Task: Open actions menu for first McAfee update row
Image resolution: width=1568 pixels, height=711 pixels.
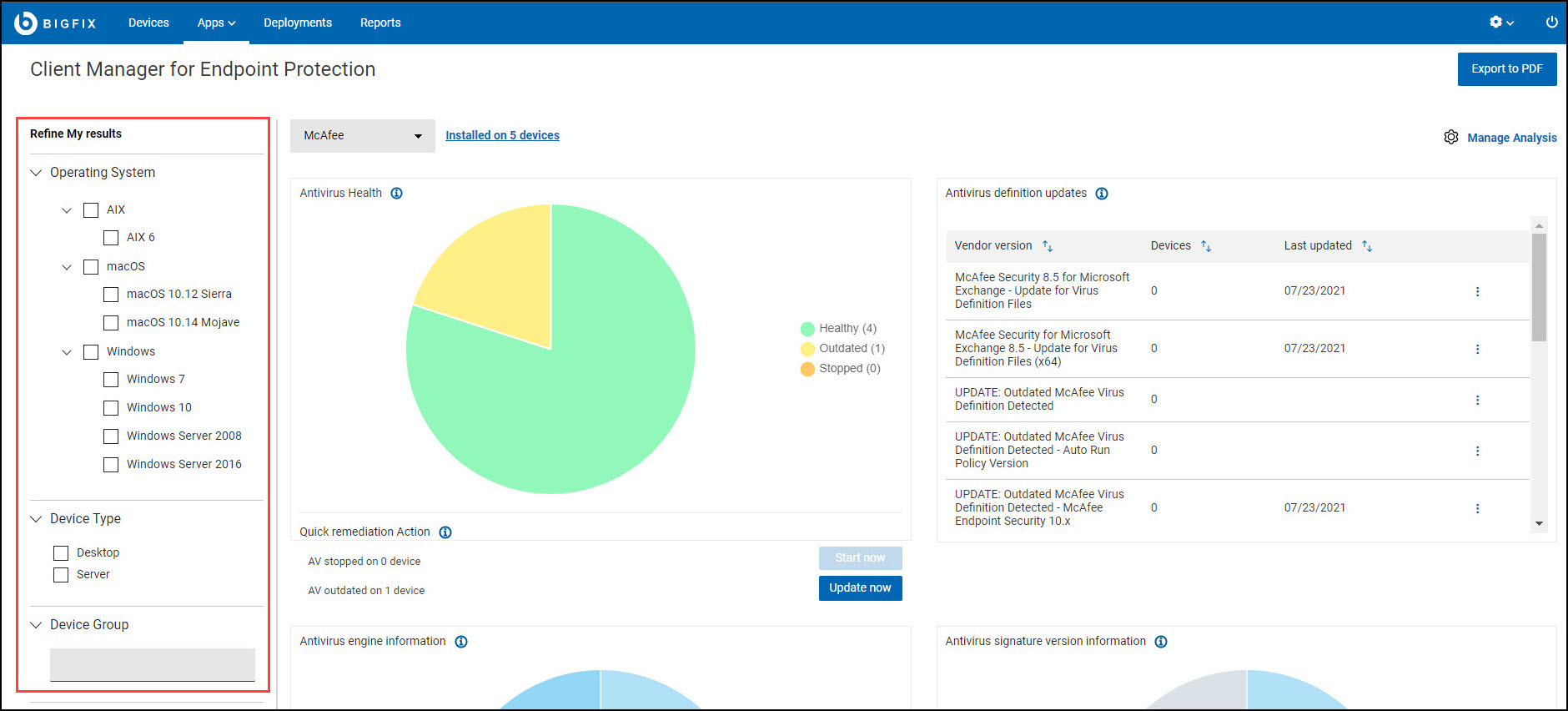Action: tap(1477, 292)
